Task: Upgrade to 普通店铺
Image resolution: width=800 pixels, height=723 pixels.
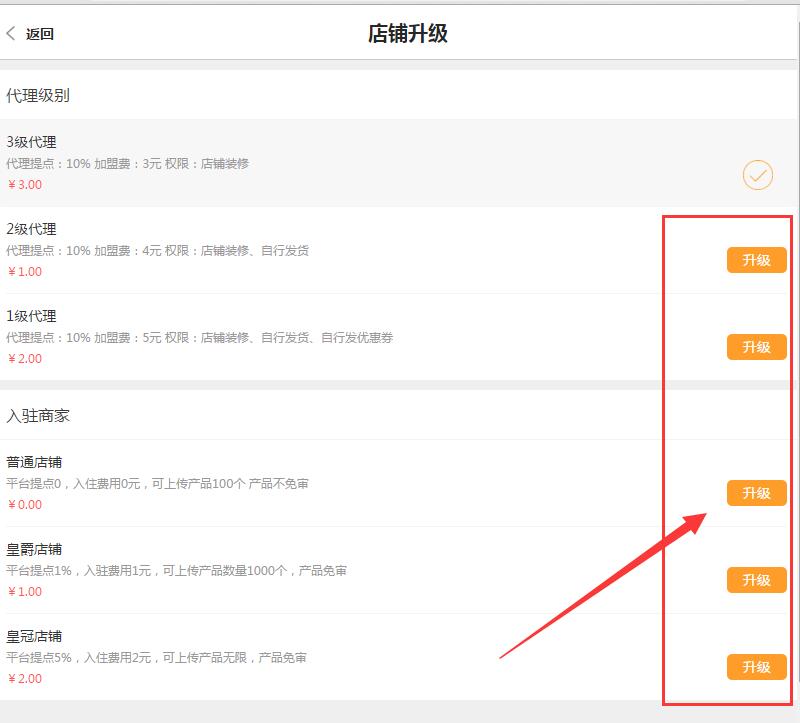Action: coord(757,493)
